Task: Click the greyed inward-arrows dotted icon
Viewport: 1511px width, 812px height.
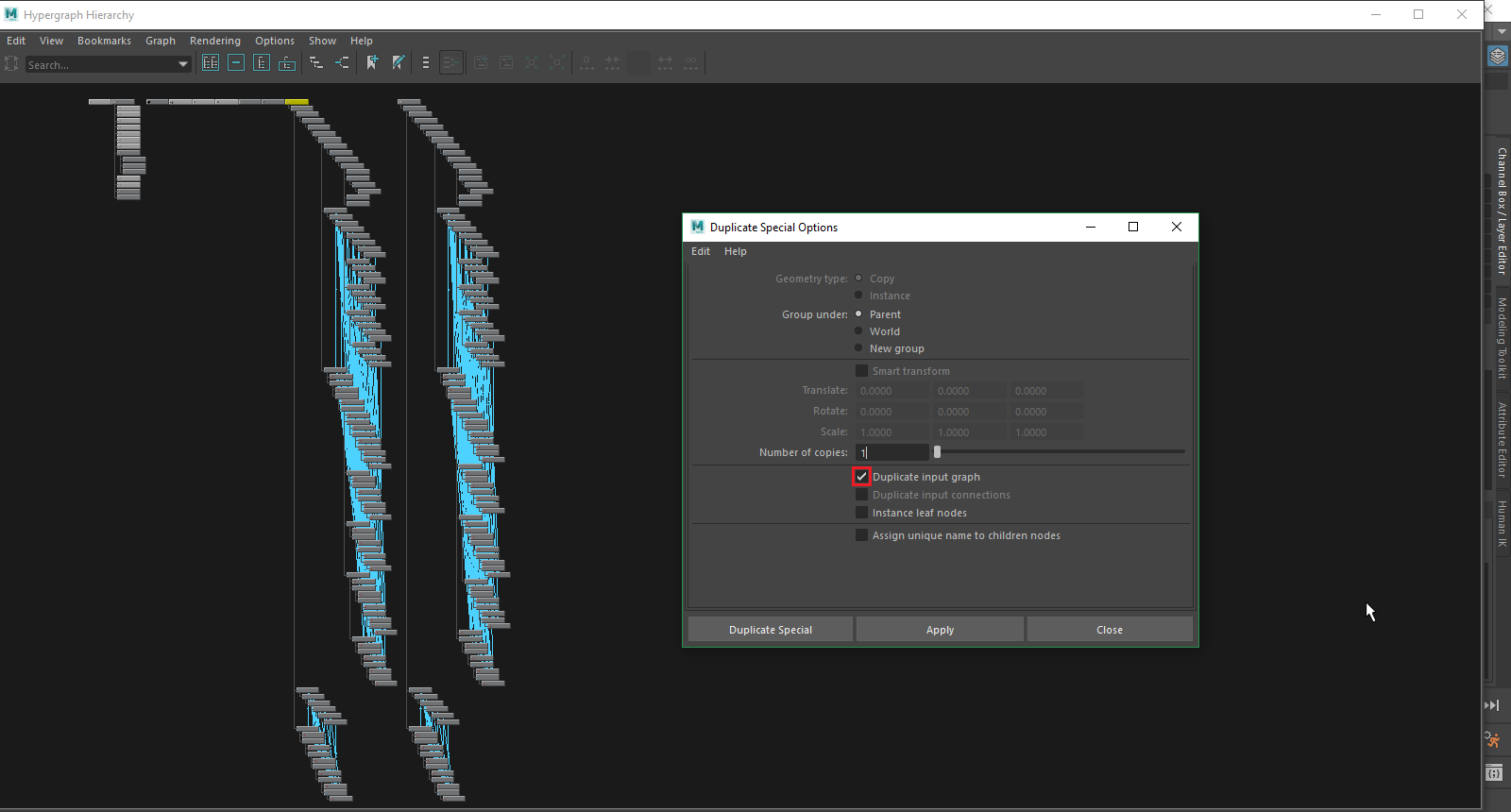Action: pos(613,63)
